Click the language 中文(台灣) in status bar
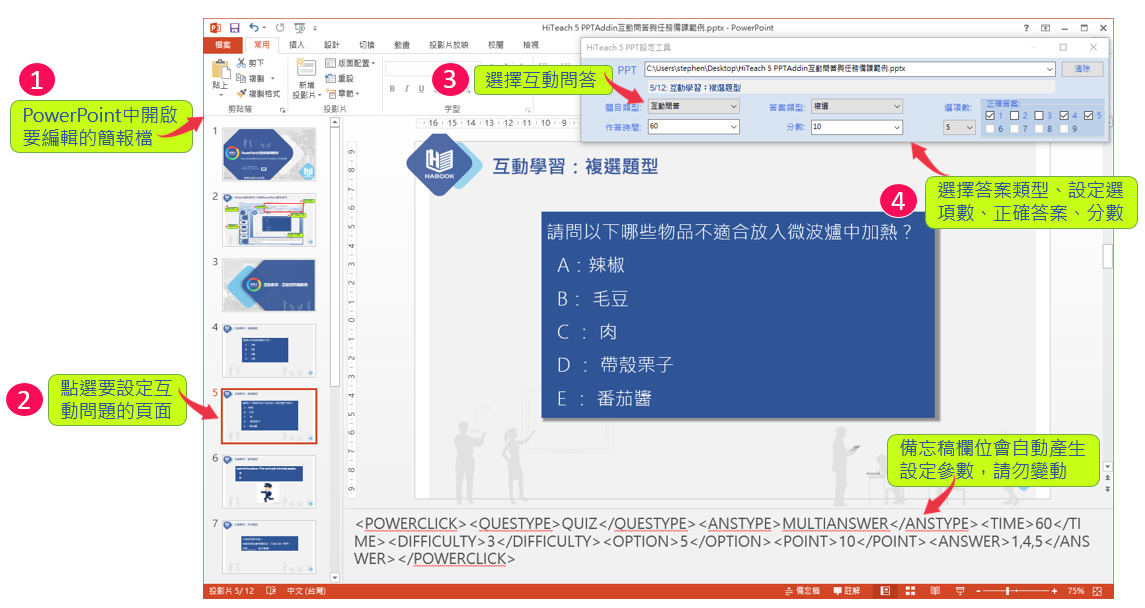Image resolution: width=1145 pixels, height=608 pixels. coord(307,590)
